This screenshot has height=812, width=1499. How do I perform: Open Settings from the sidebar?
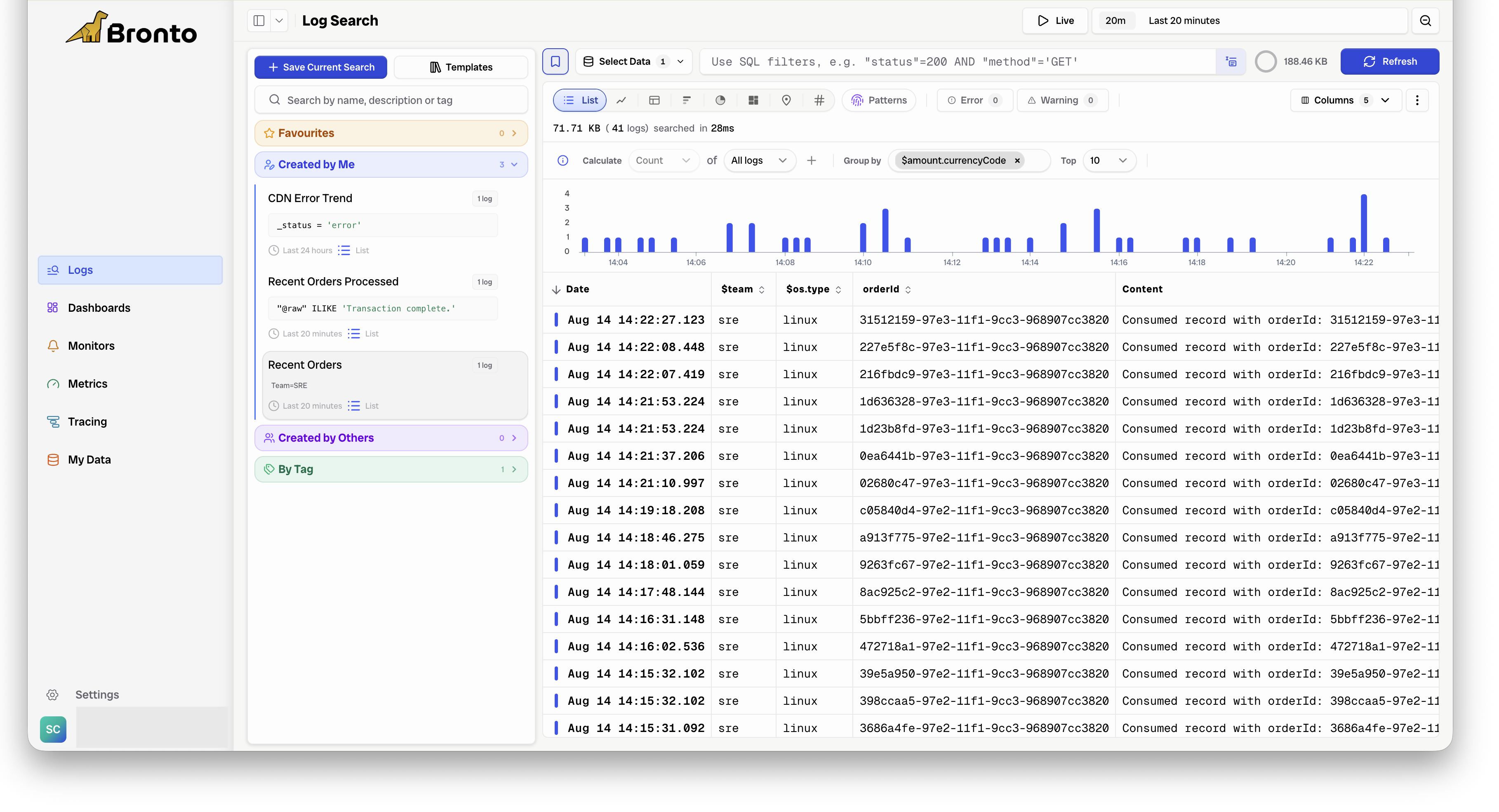tap(82, 694)
